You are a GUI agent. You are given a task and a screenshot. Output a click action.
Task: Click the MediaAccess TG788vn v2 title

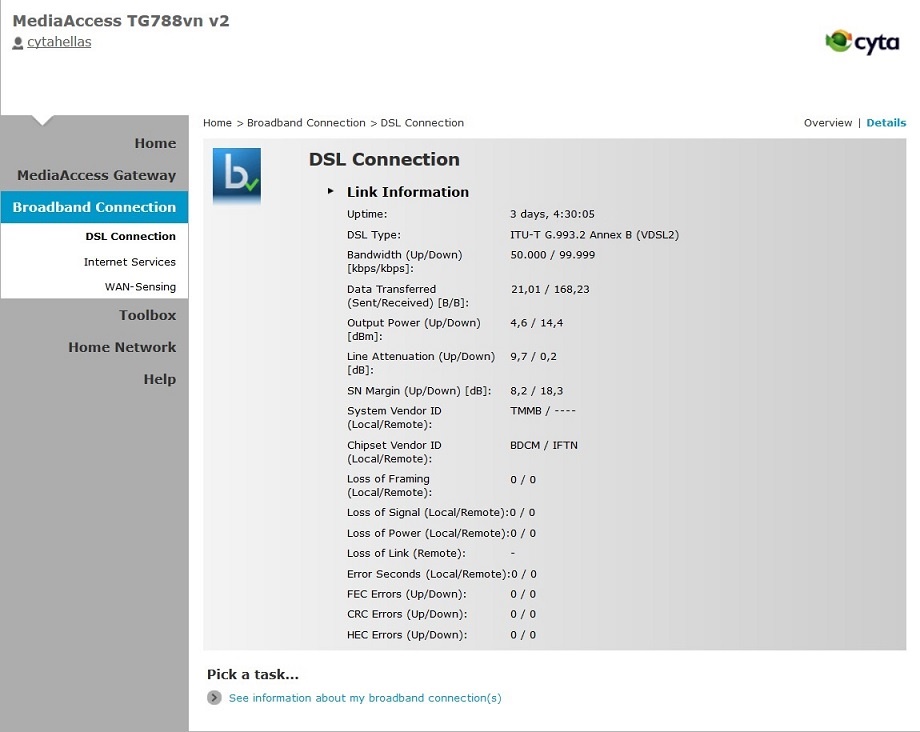(121, 21)
